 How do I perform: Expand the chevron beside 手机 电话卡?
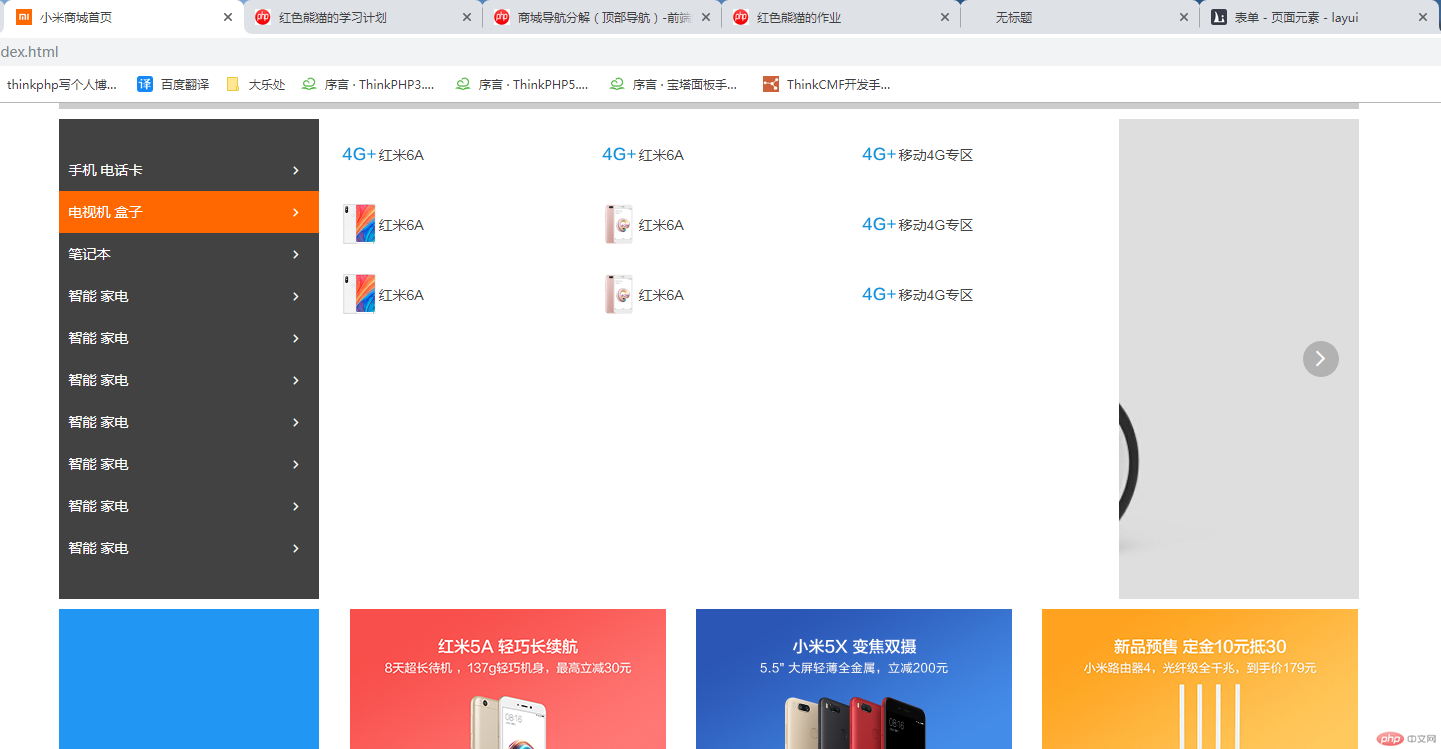296,170
